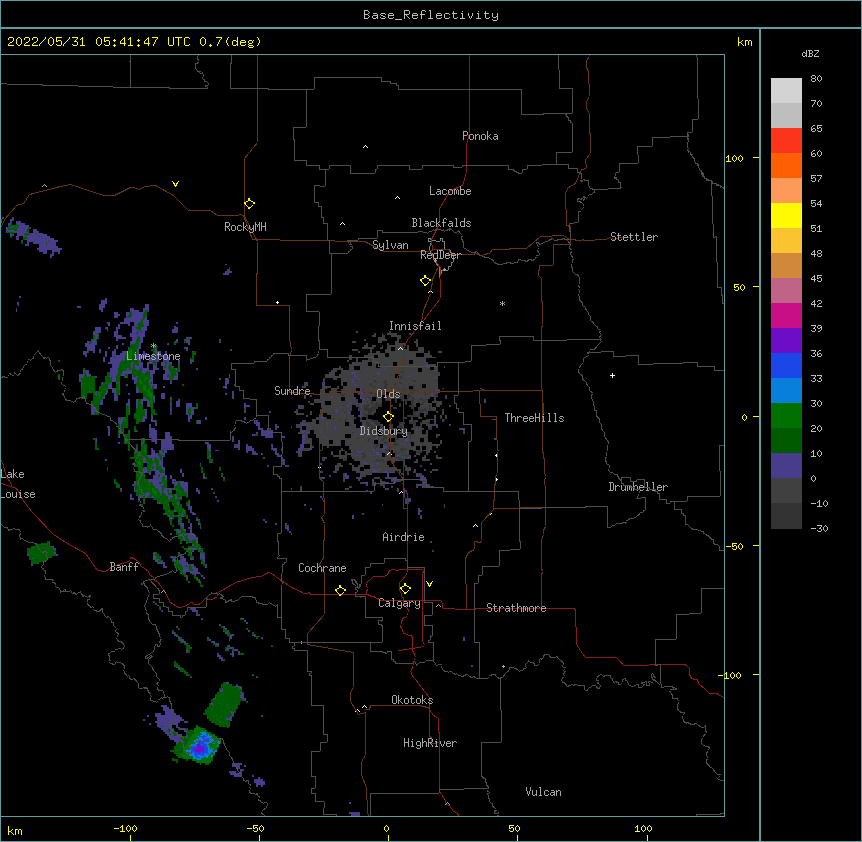Click the Sundre label

pyautogui.click(x=292, y=391)
